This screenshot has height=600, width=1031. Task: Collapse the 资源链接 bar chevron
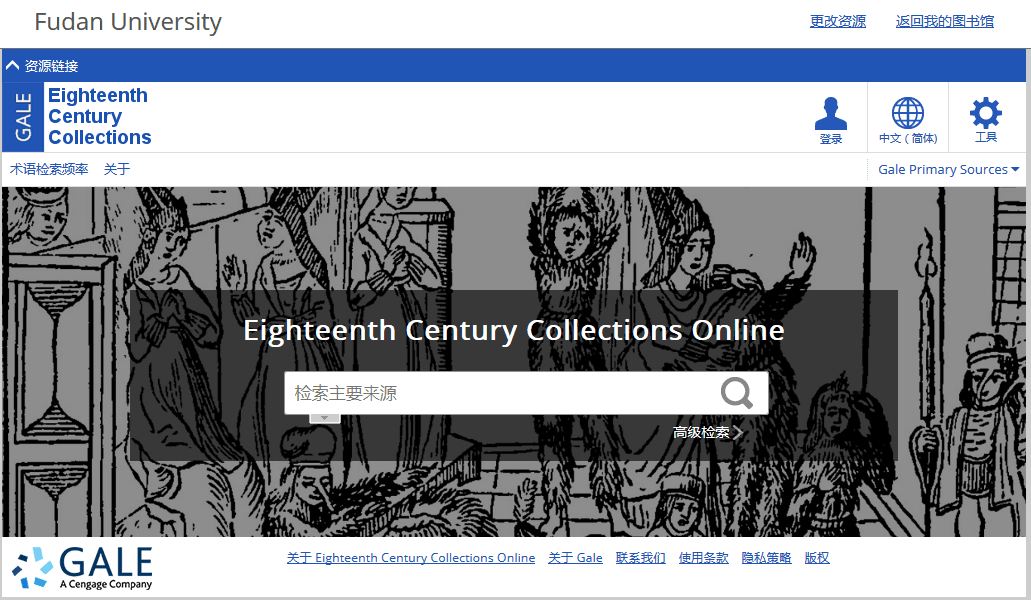coord(12,65)
